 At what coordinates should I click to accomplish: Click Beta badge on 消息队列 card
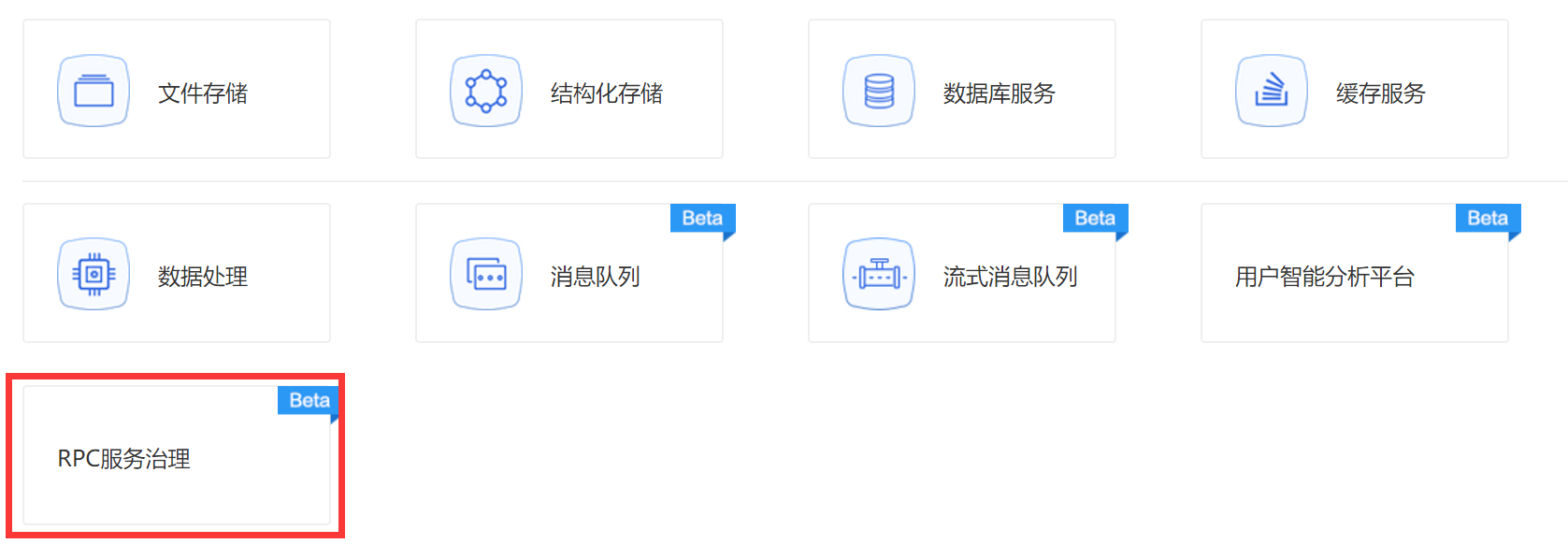[x=702, y=218]
